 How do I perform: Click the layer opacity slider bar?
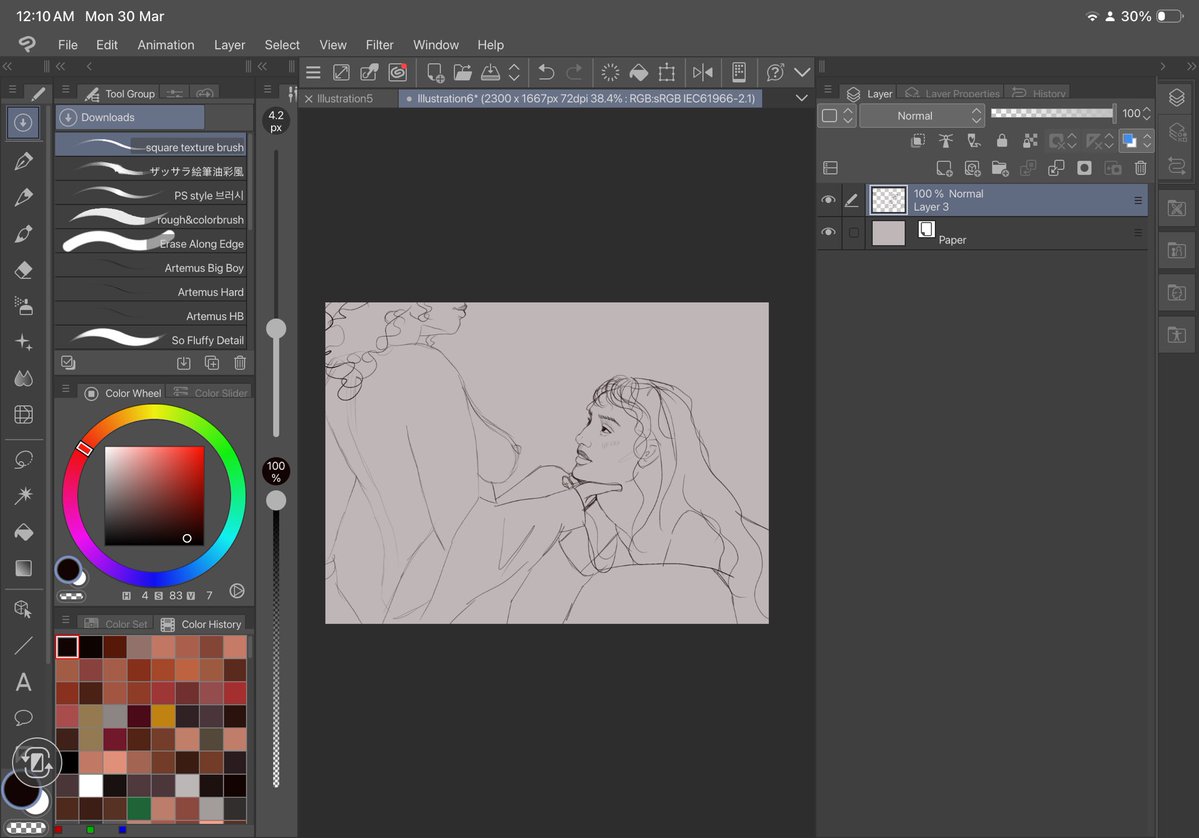pyautogui.click(x=1052, y=113)
